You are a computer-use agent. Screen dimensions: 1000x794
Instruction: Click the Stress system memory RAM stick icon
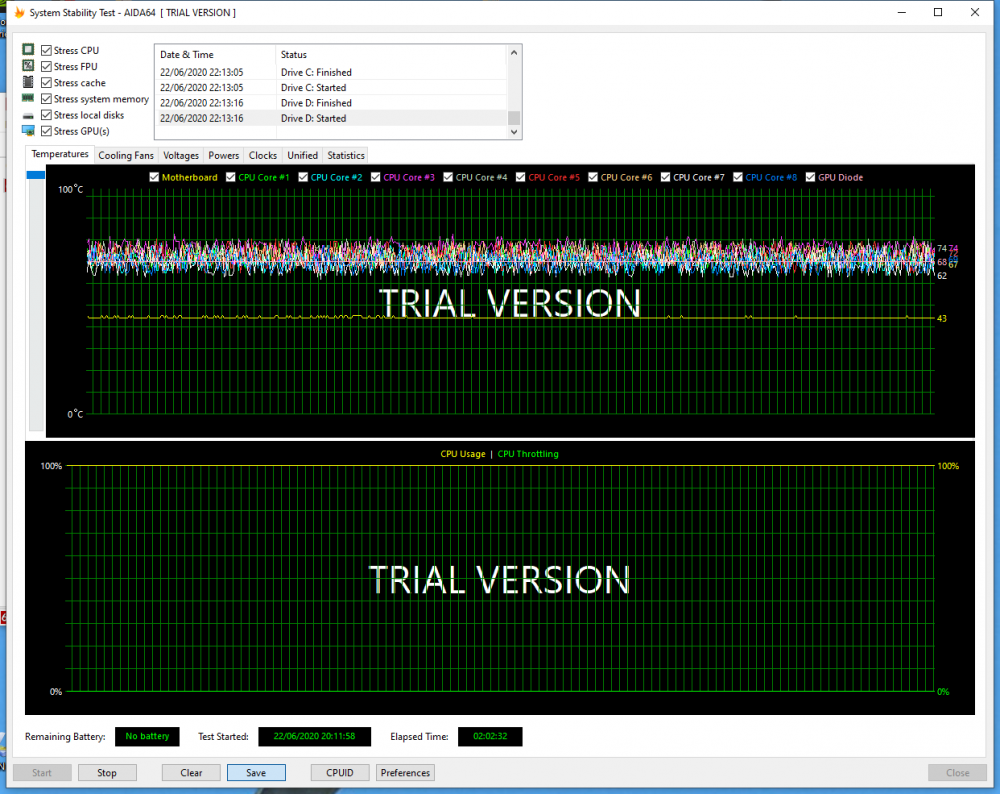pos(27,97)
